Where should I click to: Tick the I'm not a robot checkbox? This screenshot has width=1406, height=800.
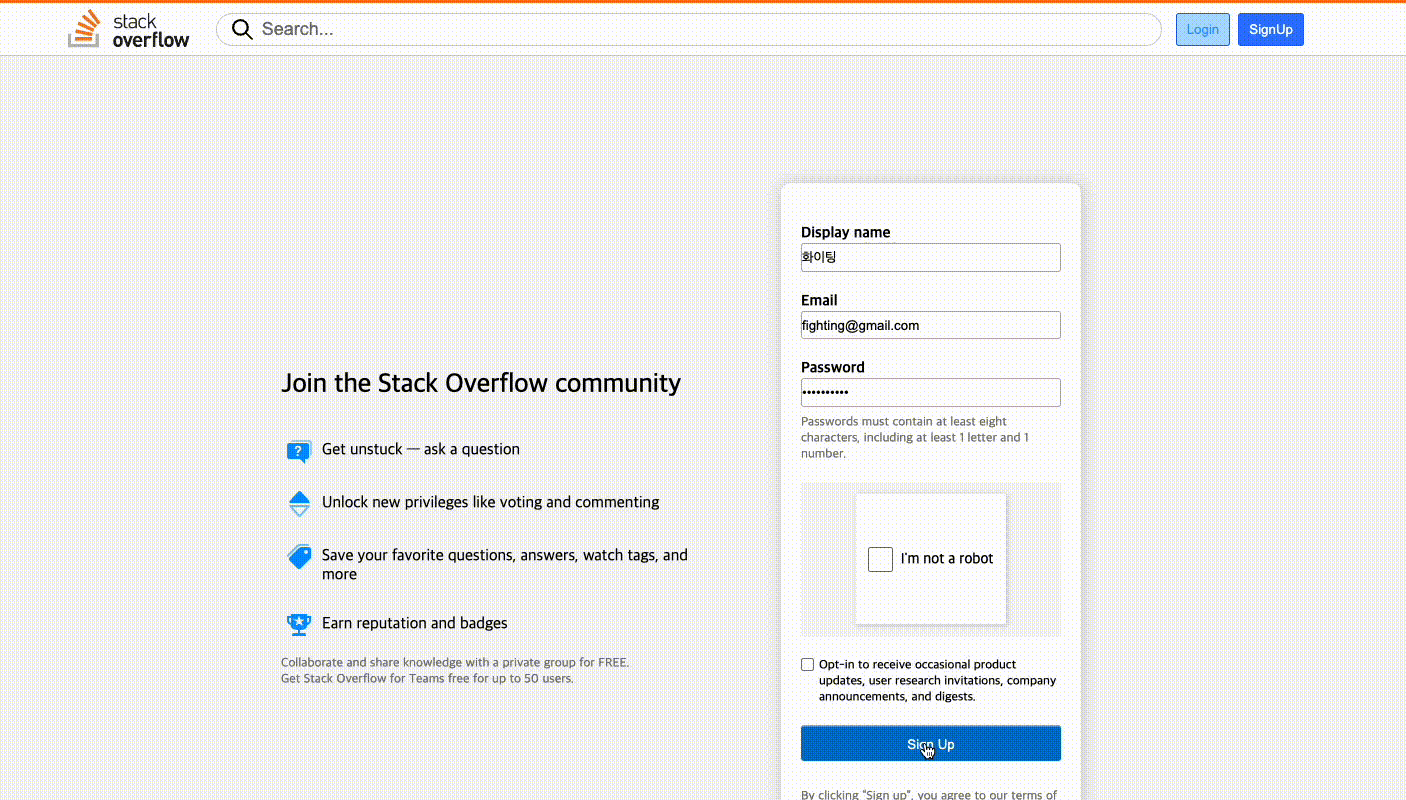point(880,559)
